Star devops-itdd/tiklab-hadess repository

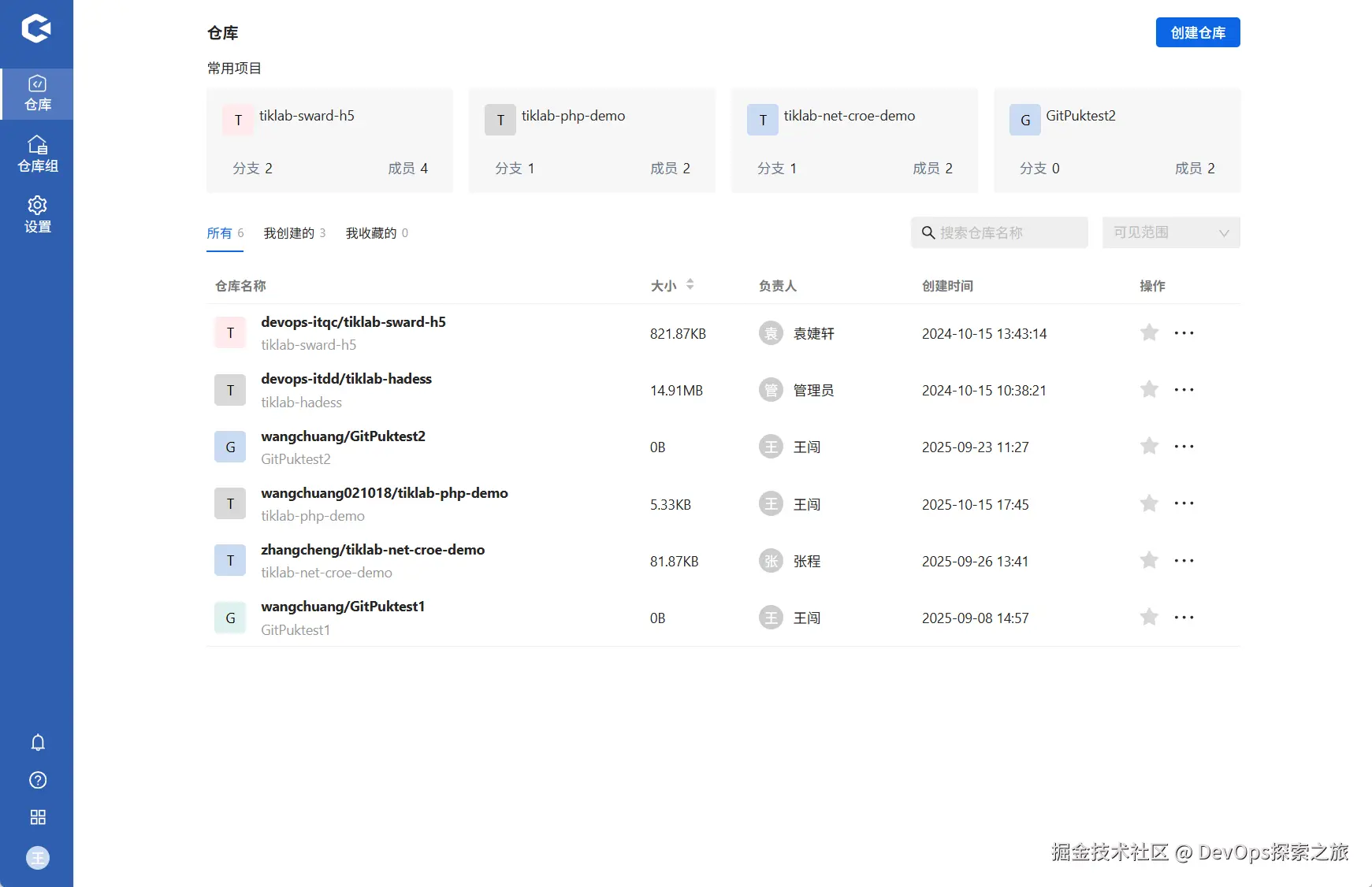pyautogui.click(x=1149, y=389)
